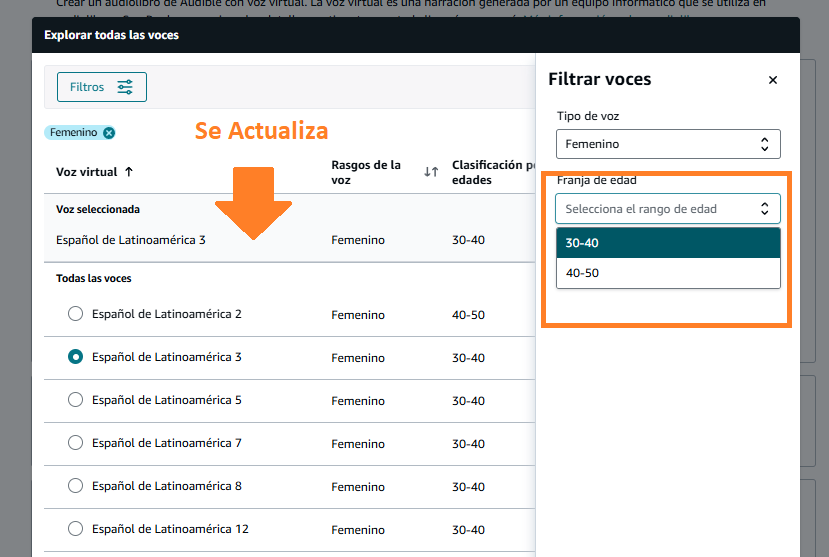Screen dimensions: 829x557
Task: Open the Tipo de voz dropdown
Action: pyautogui.click(x=668, y=144)
